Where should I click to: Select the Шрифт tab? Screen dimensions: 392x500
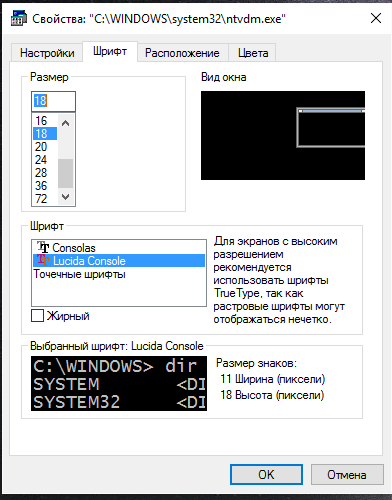tap(110, 51)
